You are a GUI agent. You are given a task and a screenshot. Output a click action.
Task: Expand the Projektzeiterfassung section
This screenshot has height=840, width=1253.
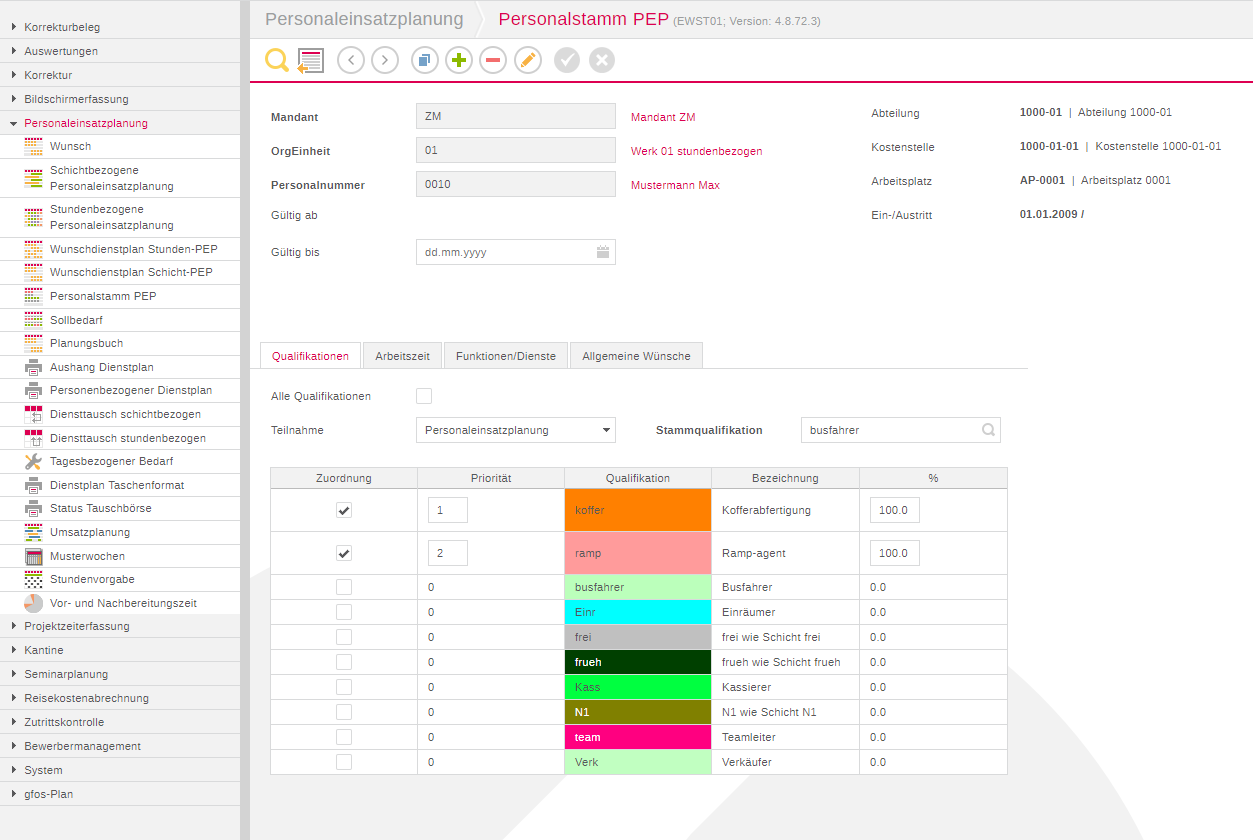point(120,626)
